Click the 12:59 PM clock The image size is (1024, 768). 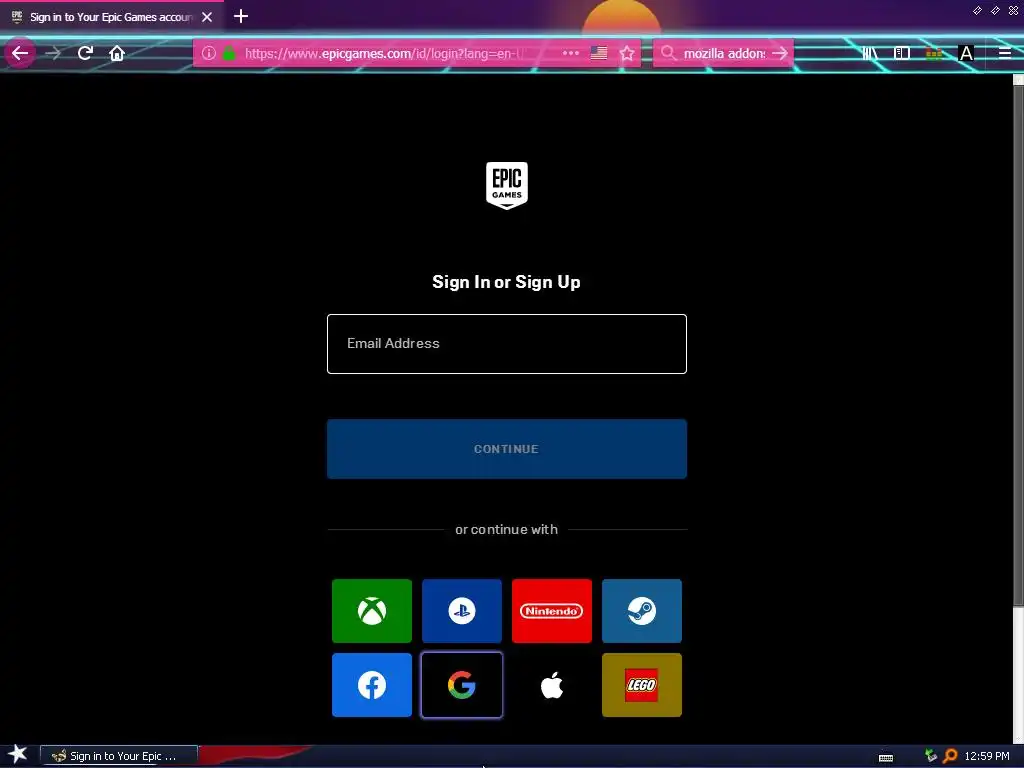(987, 756)
